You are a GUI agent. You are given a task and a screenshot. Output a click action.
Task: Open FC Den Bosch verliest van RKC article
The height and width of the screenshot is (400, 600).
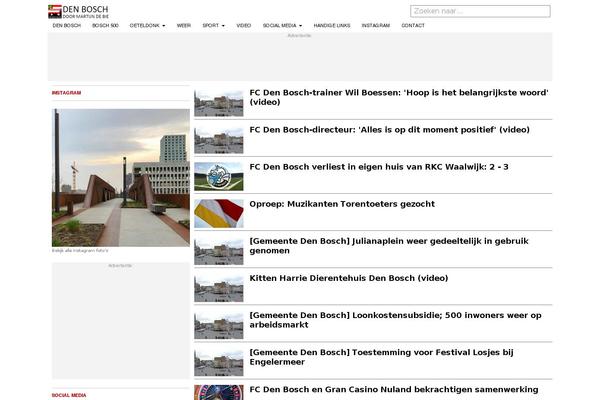point(379,167)
